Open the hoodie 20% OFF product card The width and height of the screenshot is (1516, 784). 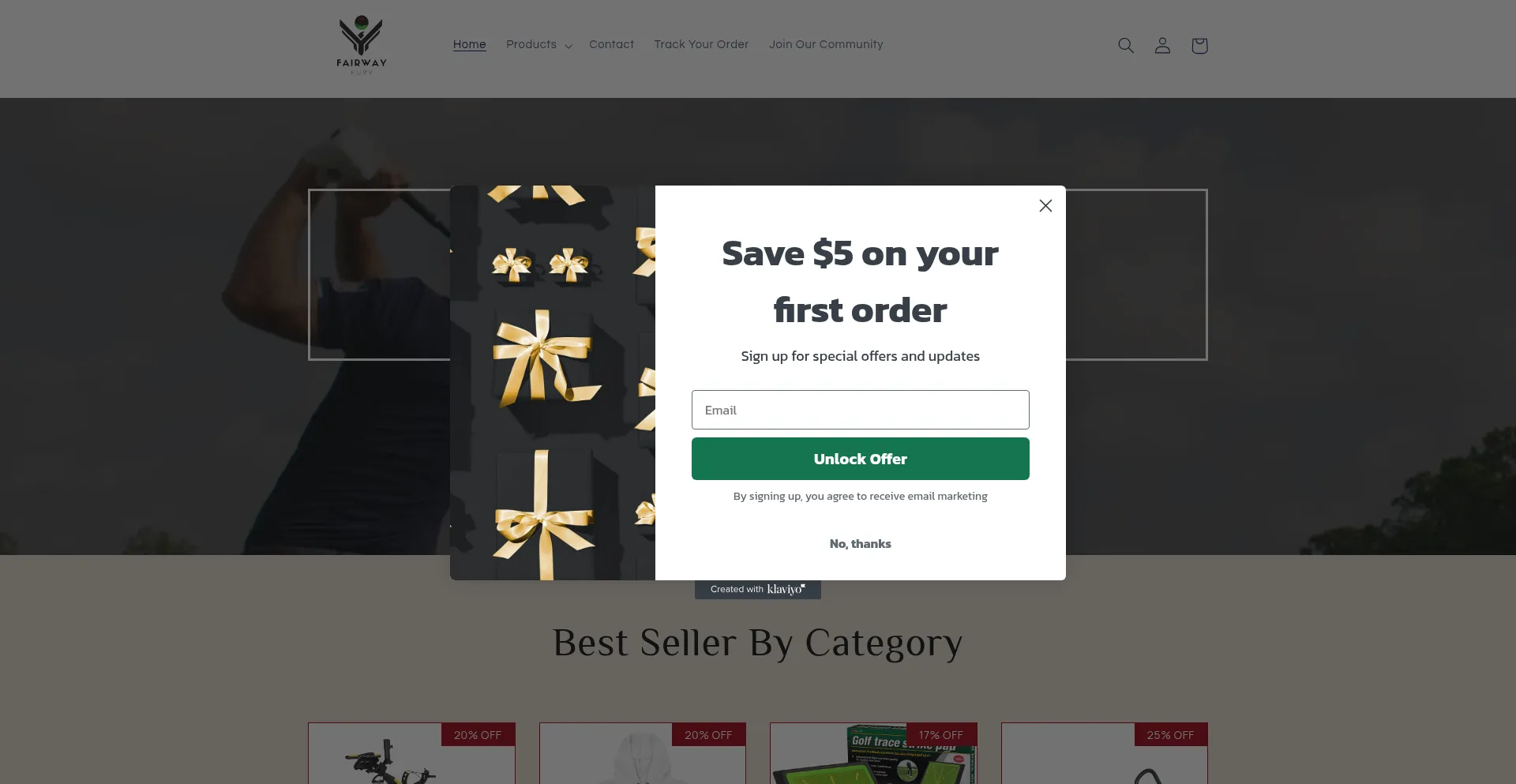click(x=643, y=753)
